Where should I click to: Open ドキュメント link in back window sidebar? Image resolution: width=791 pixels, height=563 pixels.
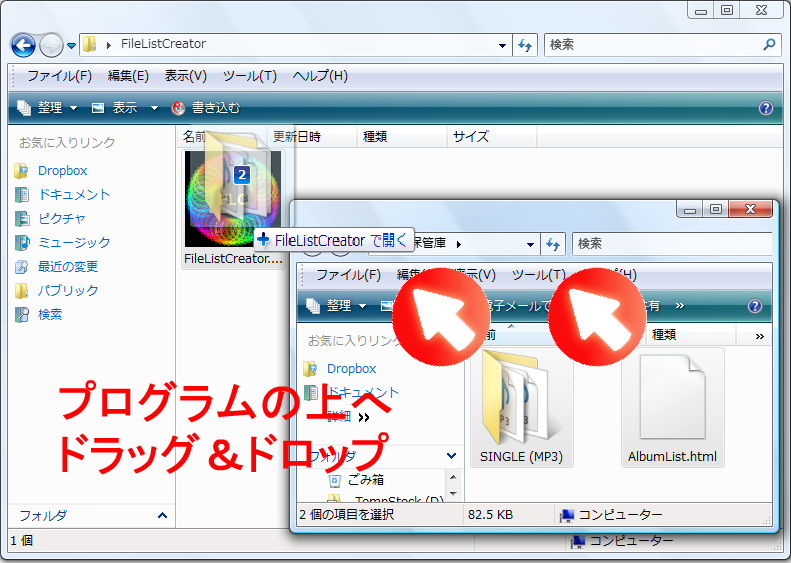(74, 195)
